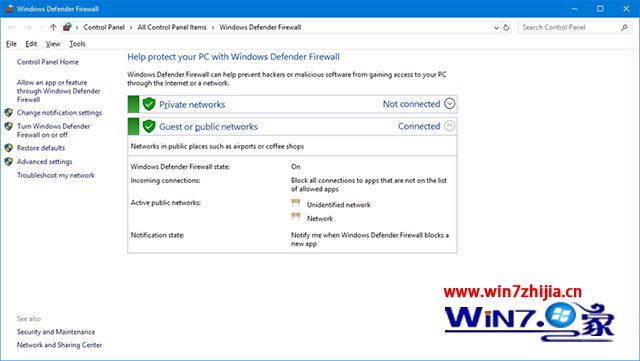Collapse the Guest or public networks chevron

449,126
